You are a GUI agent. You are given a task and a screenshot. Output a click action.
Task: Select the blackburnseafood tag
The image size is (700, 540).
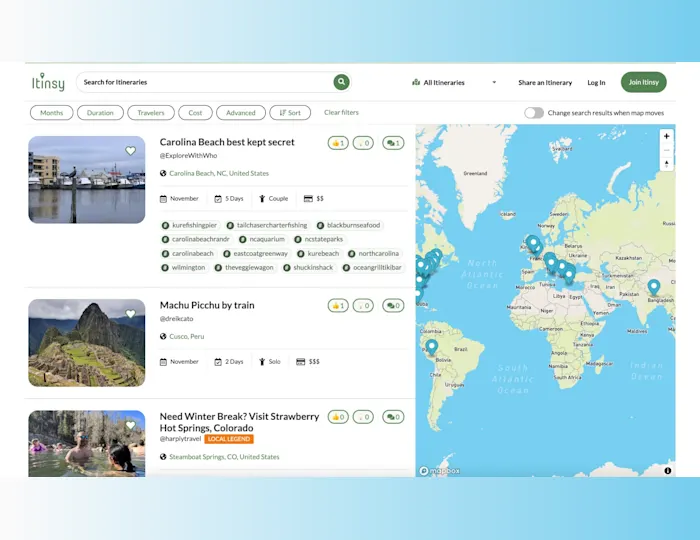pos(349,225)
